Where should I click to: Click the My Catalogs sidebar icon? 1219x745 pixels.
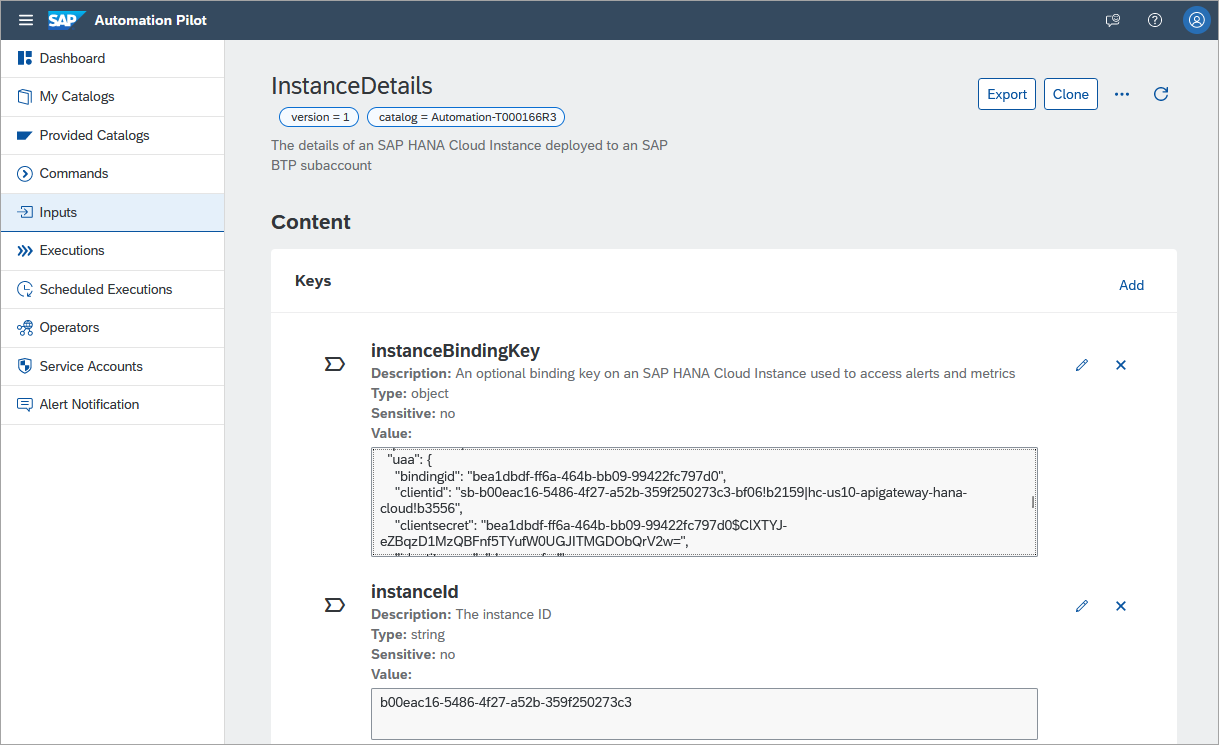[25, 97]
